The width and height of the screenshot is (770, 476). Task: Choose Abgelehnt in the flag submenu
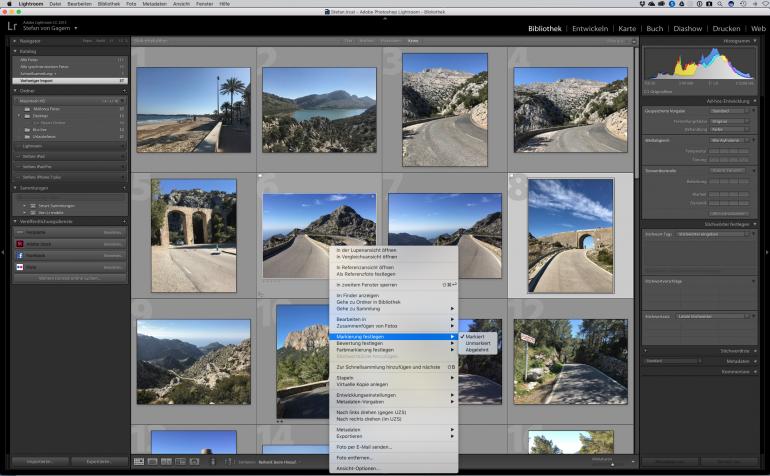click(477, 350)
